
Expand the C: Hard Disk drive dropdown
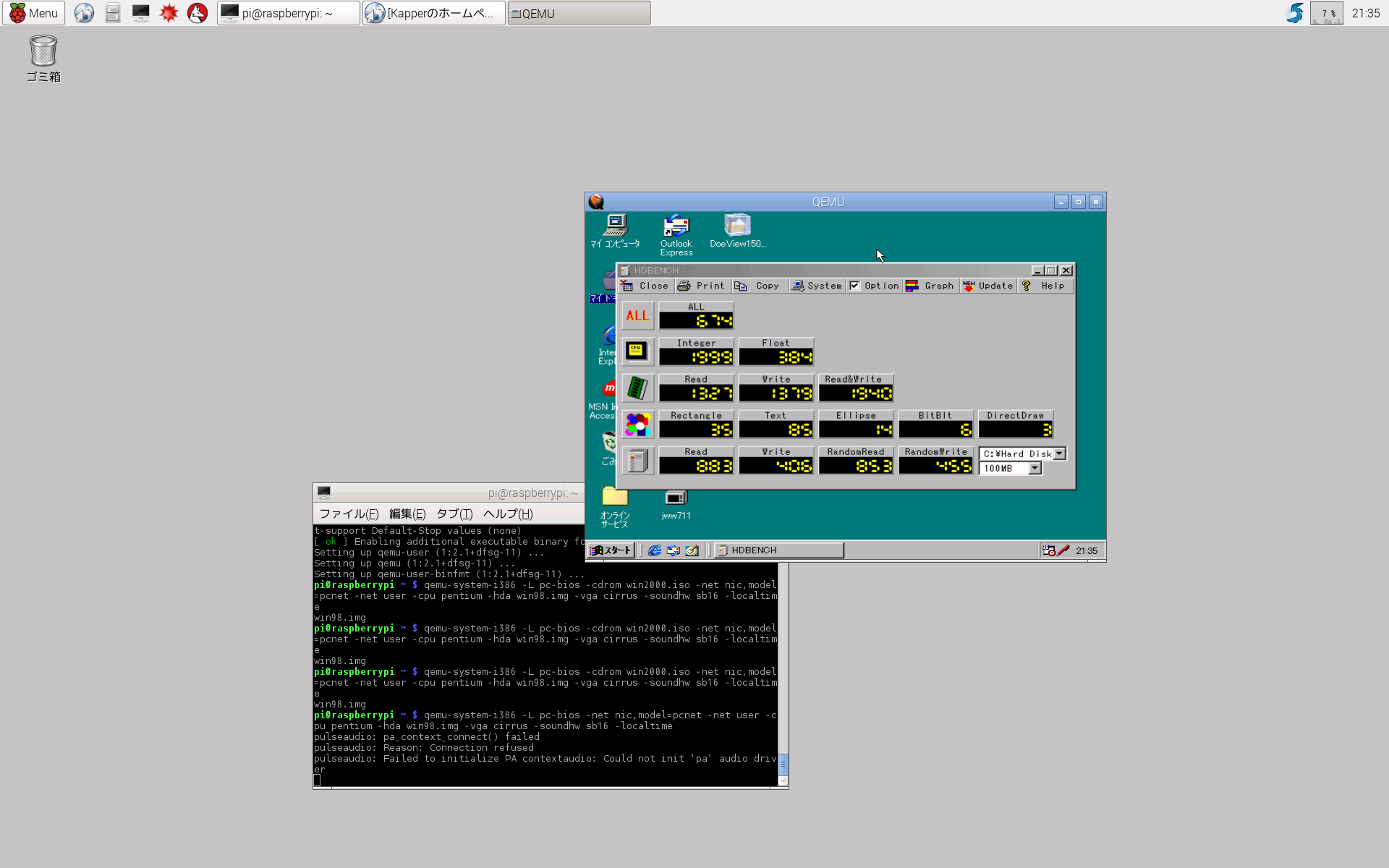(x=1060, y=454)
